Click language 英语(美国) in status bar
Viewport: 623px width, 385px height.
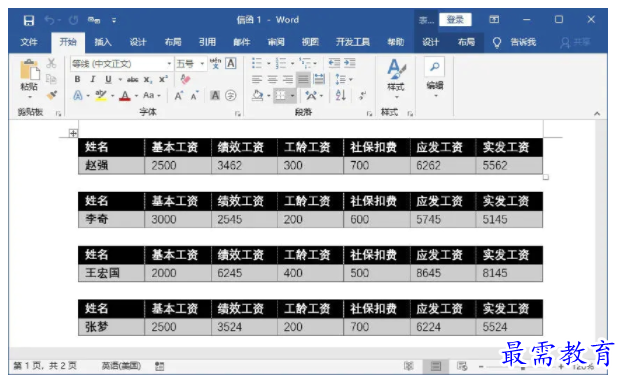point(121,366)
